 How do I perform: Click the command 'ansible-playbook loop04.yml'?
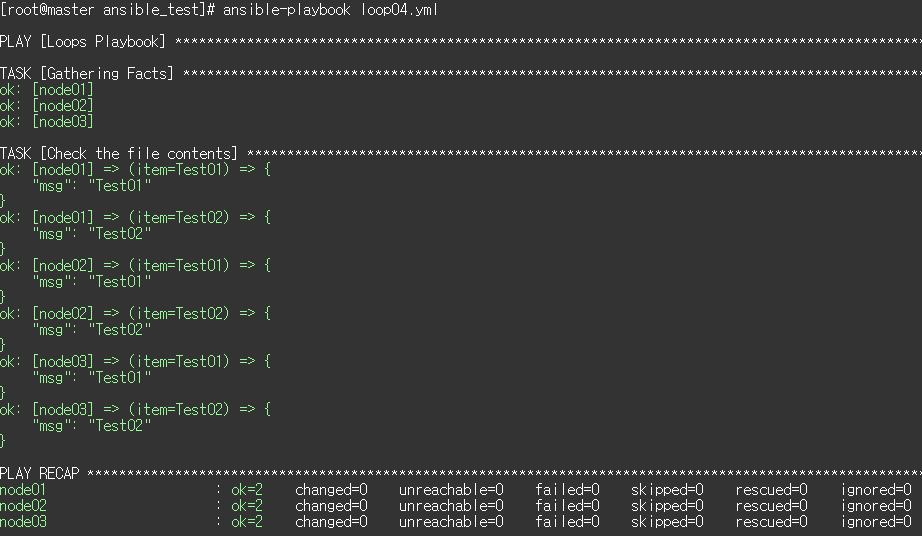click(330, 10)
